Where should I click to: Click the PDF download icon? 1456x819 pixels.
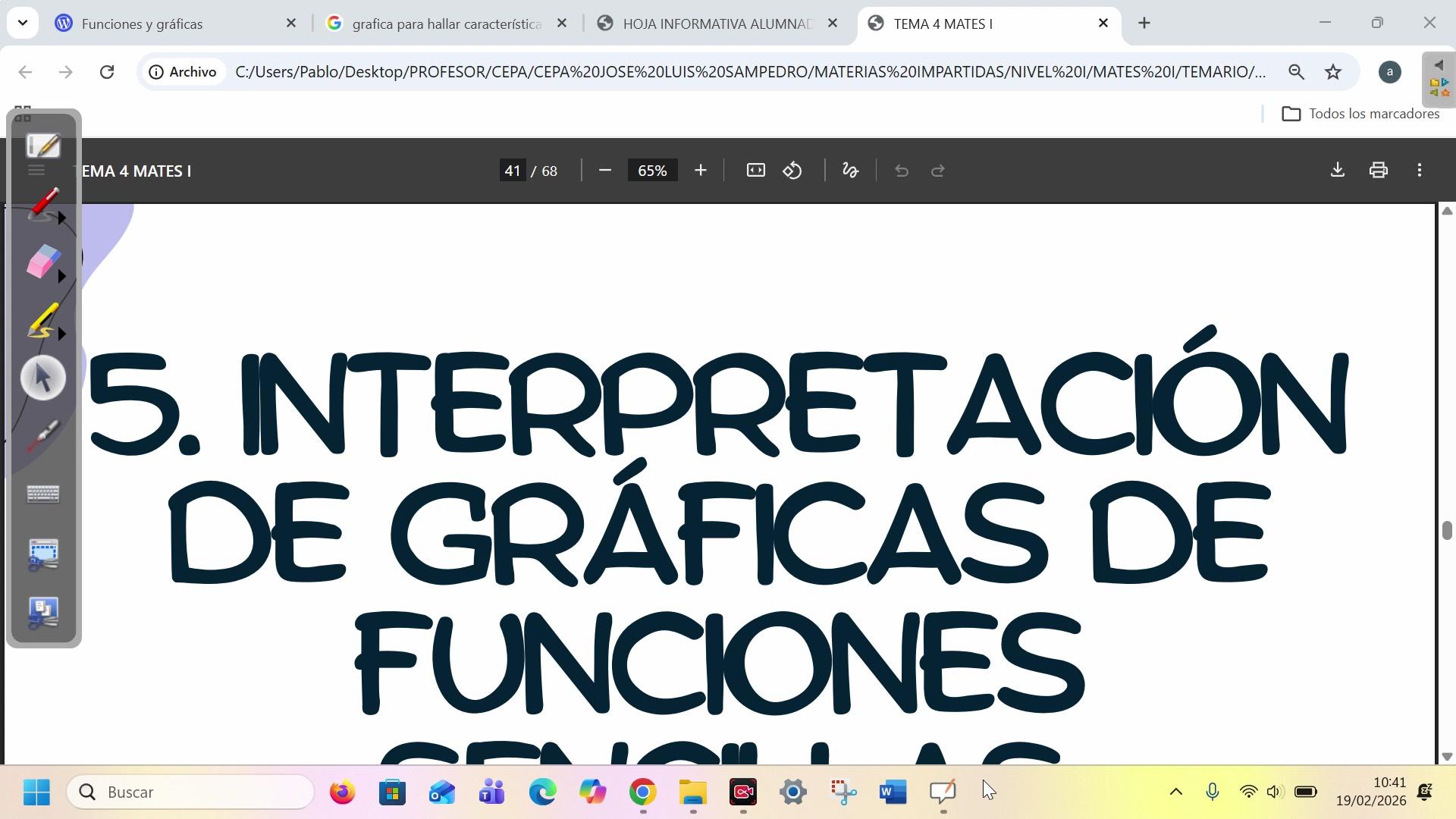(1338, 171)
